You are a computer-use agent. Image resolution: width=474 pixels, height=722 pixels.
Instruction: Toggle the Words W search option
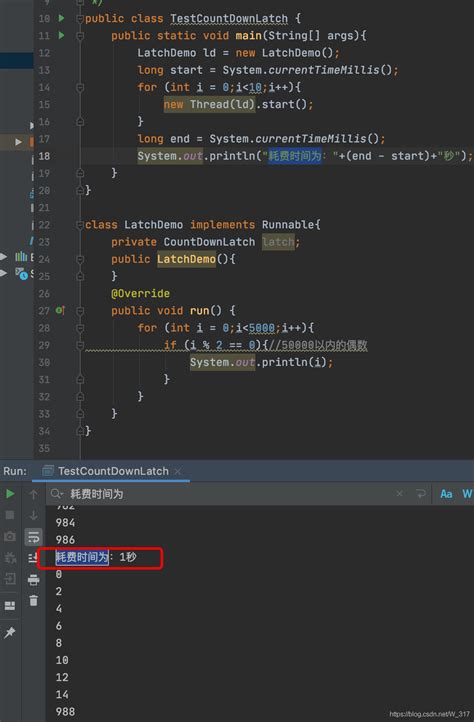tap(467, 494)
